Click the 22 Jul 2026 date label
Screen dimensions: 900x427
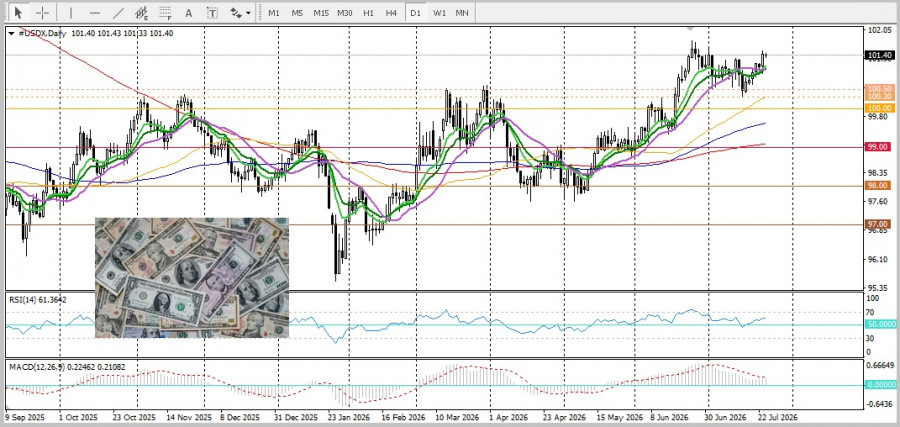(778, 417)
